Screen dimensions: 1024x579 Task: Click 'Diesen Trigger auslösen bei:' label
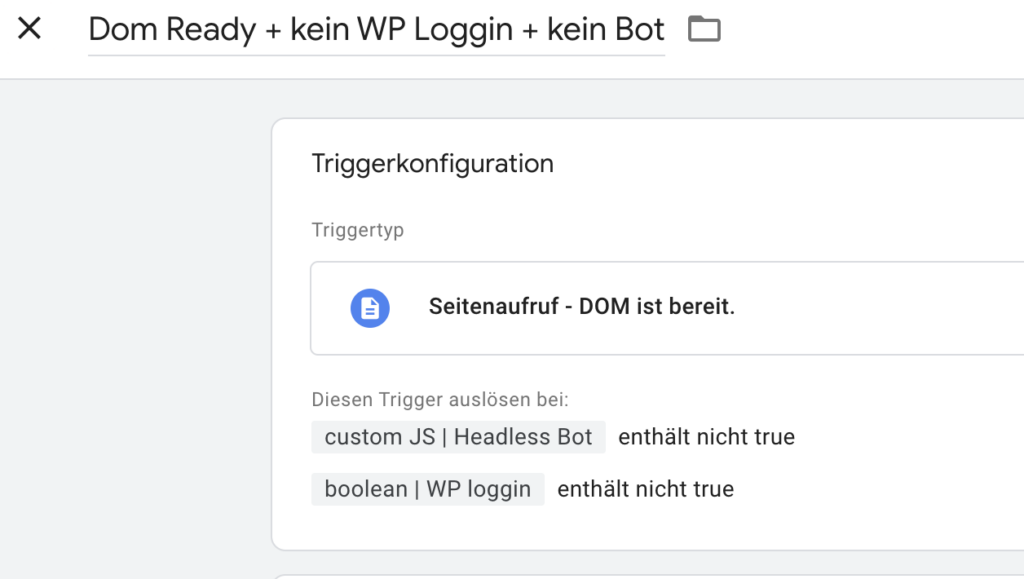[440, 399]
